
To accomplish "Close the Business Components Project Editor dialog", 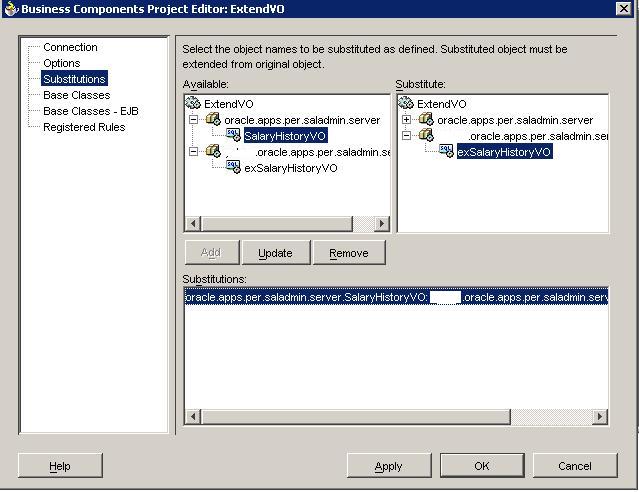I will click(623, 8).
